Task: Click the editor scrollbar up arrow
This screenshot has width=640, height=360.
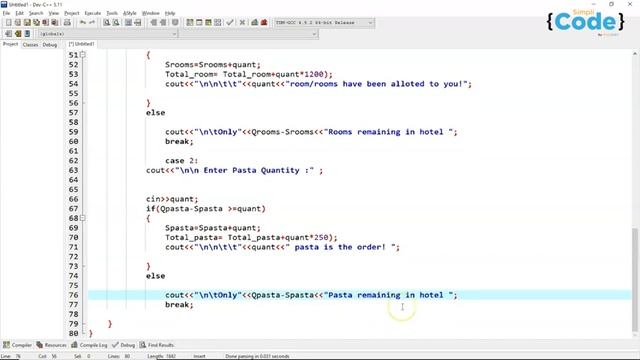Action: click(635, 53)
